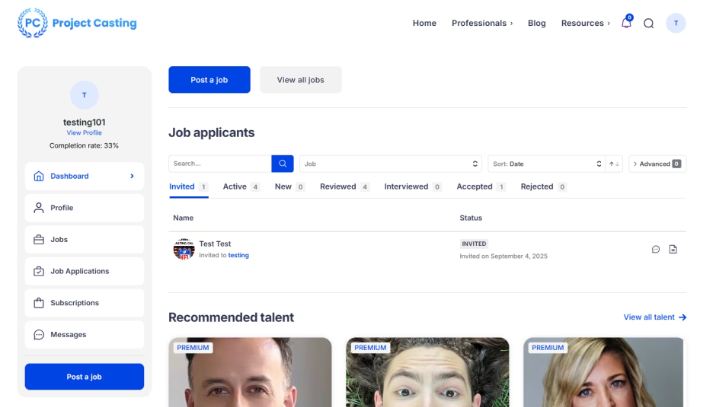Message applicant Test Test via chat icon
The width and height of the screenshot is (707, 407).
(656, 249)
